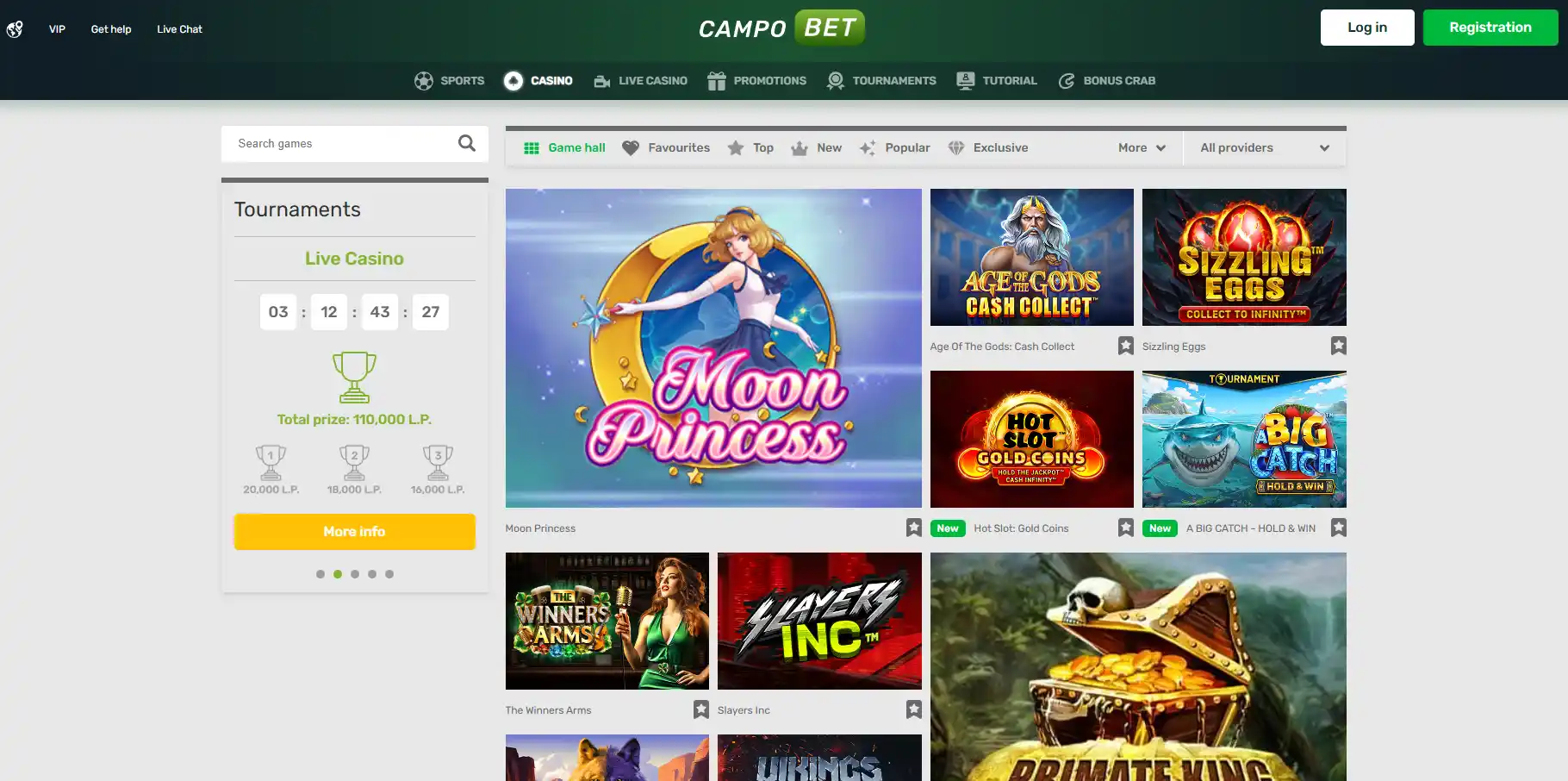Screen dimensions: 1568x781
Task: Open the Tutorial page
Action: click(997, 81)
